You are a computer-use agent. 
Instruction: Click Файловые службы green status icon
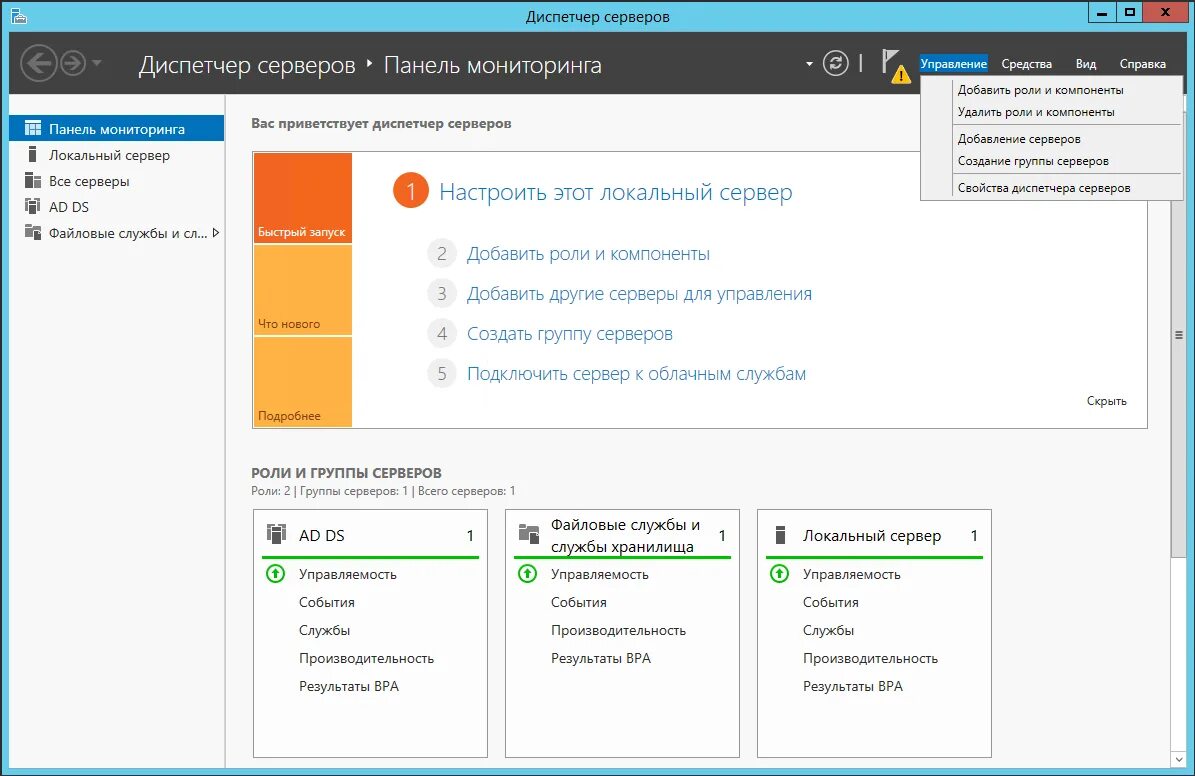pos(527,573)
